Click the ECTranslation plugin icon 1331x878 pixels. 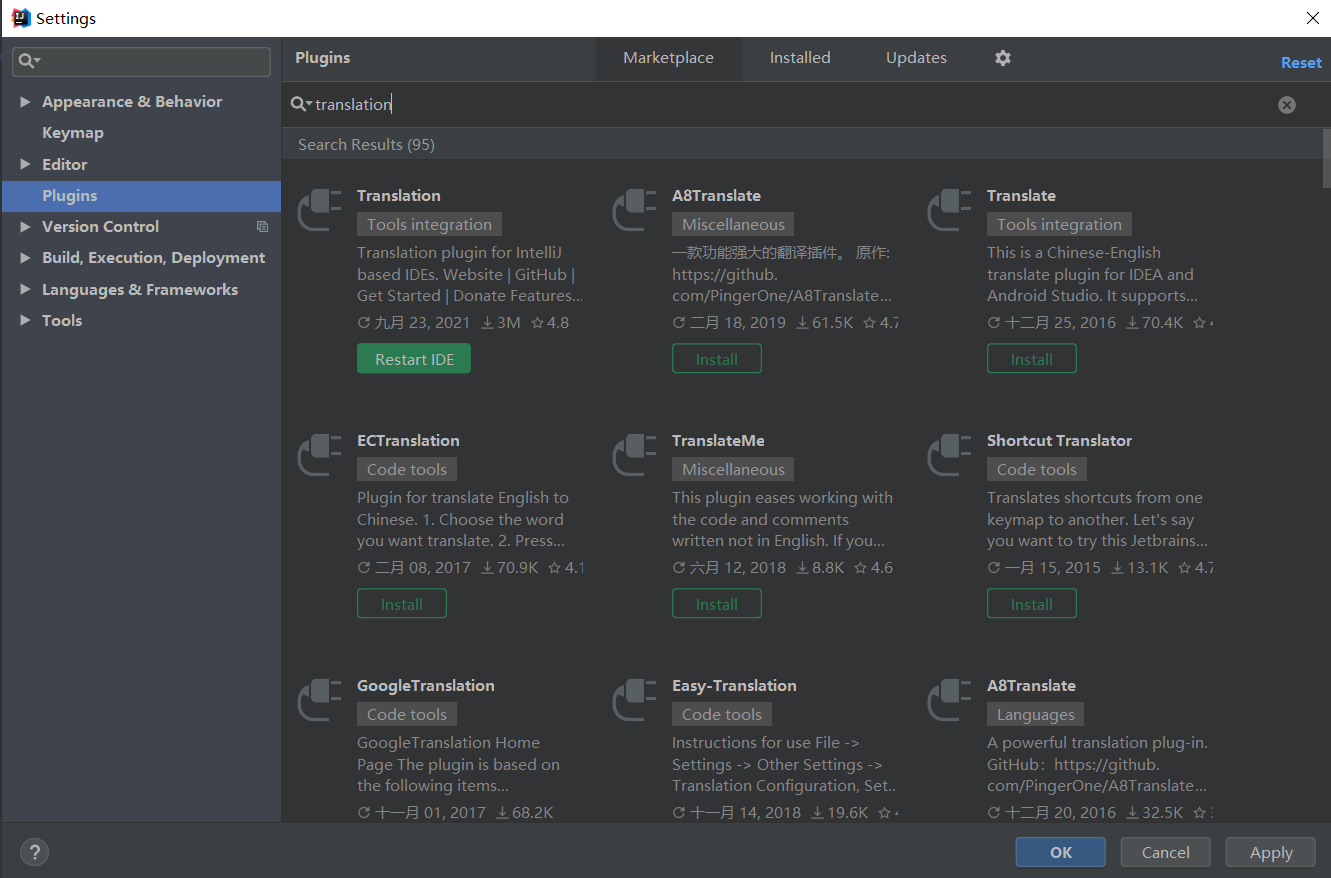pos(320,455)
